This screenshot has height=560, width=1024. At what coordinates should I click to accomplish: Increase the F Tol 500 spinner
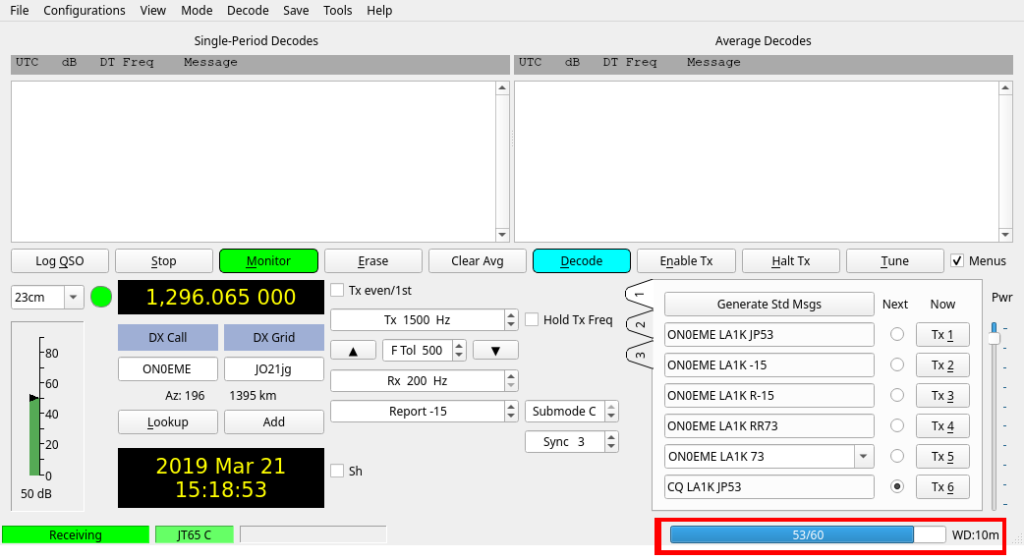[x=459, y=345]
